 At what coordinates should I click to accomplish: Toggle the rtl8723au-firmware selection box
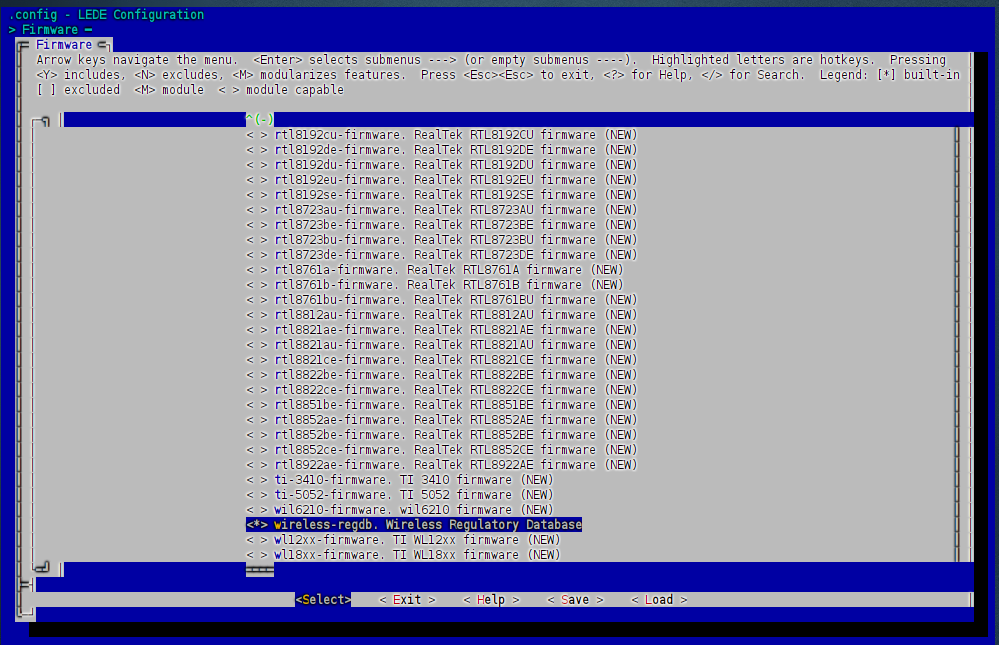(257, 210)
